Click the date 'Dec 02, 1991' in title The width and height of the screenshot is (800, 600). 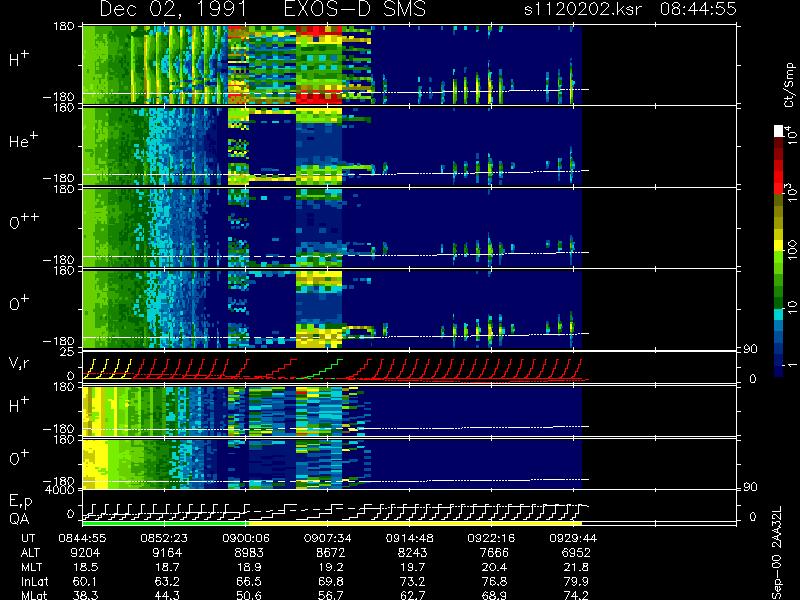(x=173, y=9)
